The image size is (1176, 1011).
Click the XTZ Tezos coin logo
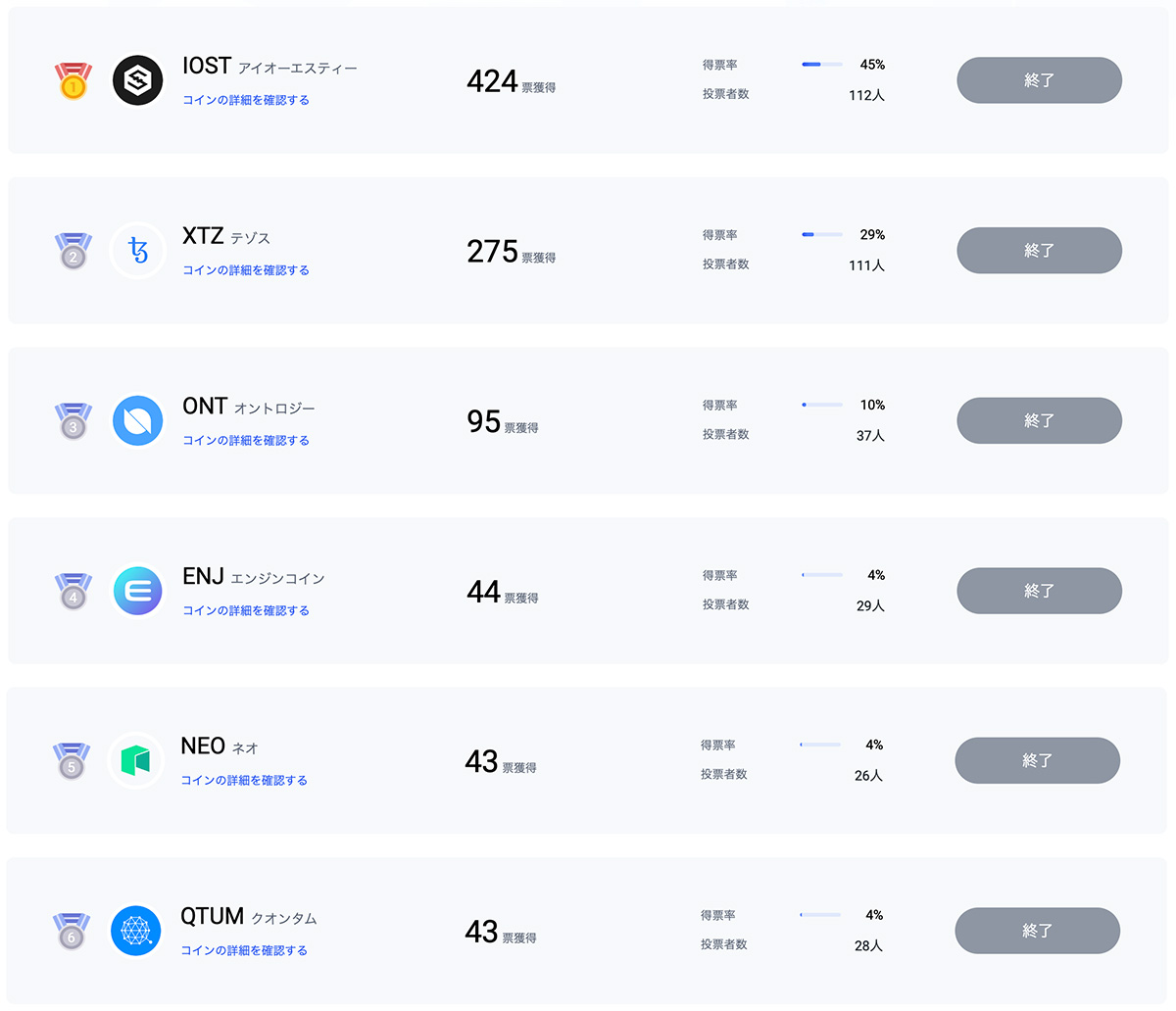click(137, 251)
